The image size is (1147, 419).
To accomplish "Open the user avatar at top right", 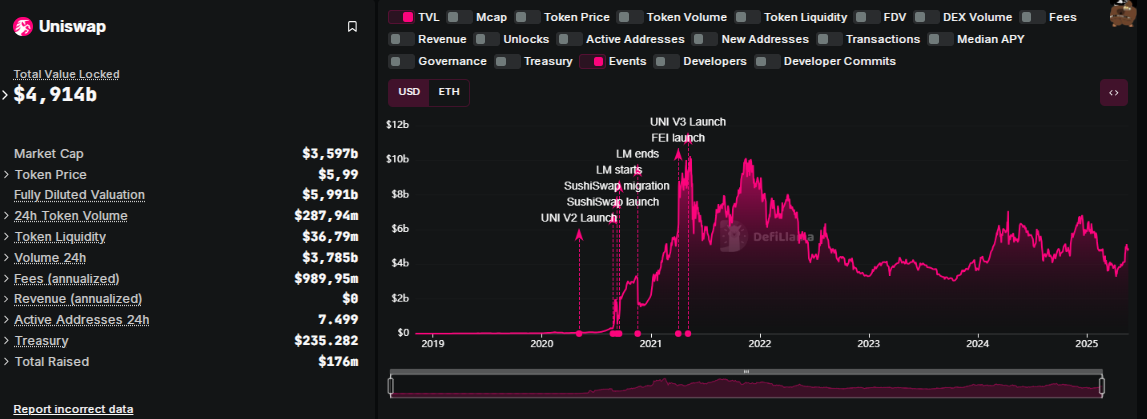I will [1122, 14].
